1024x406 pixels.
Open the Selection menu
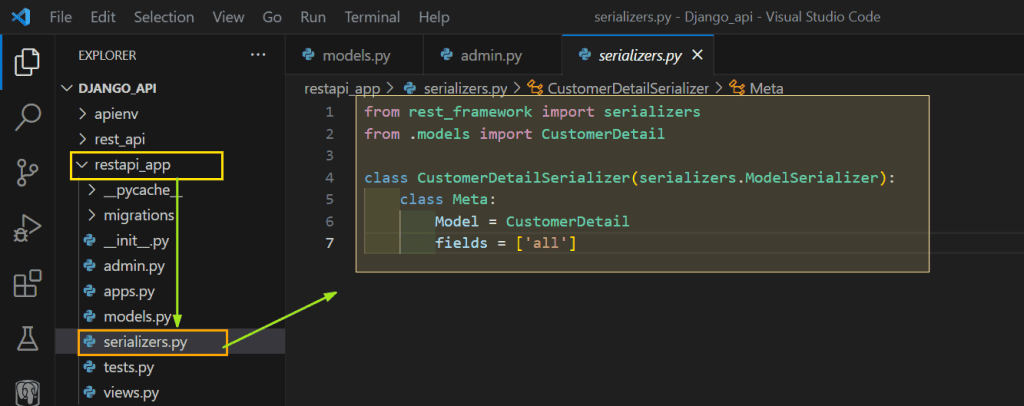click(165, 17)
